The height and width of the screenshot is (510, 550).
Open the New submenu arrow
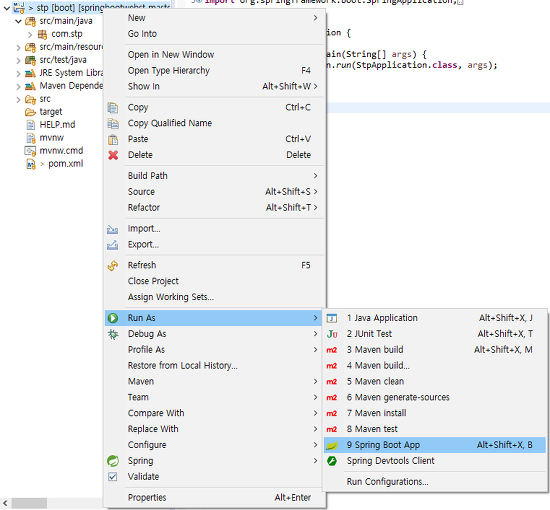coord(315,18)
